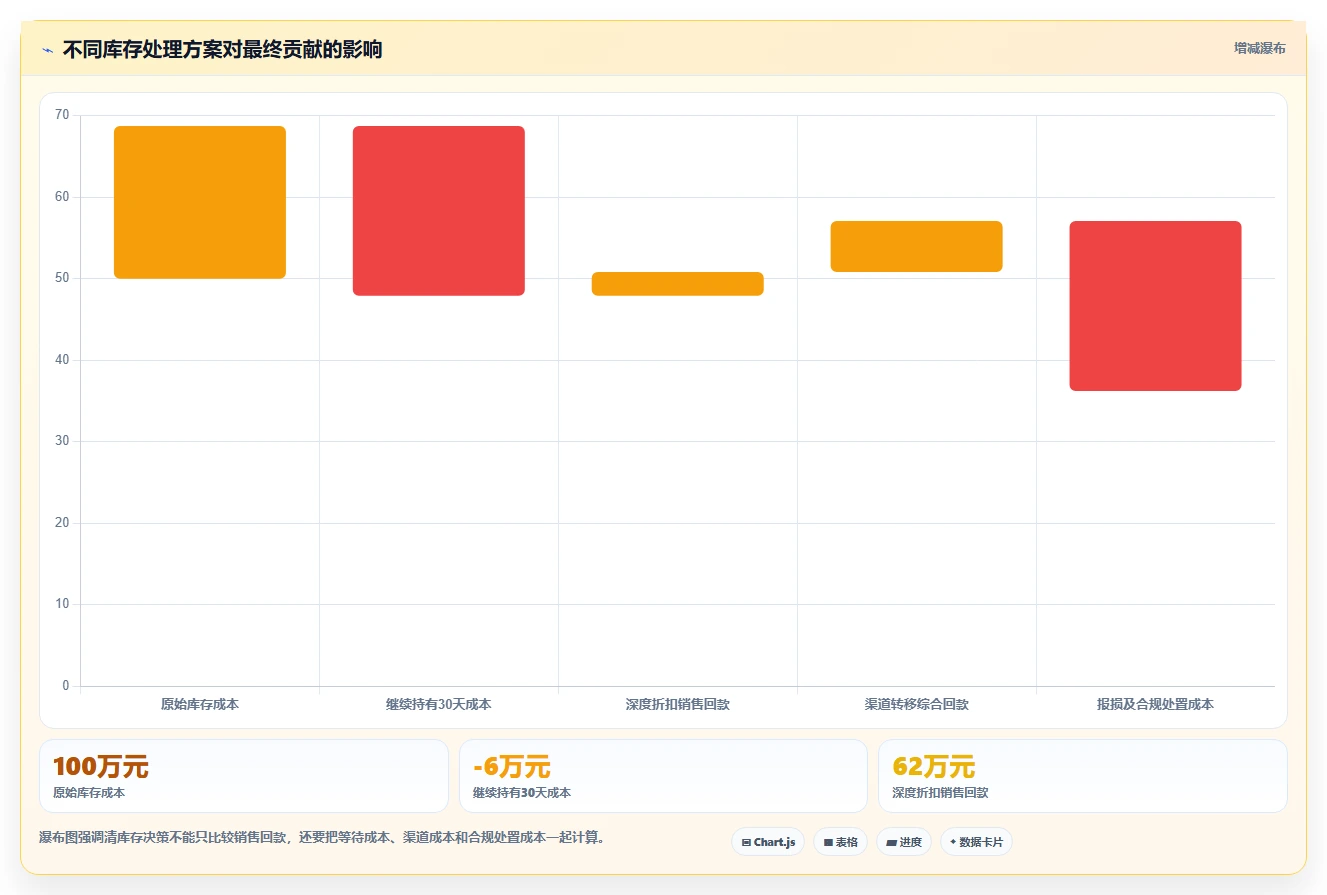The height and width of the screenshot is (895, 1327).
Task: Click the 继续持有30天成本 caption under -6万元
Action: (x=522, y=793)
